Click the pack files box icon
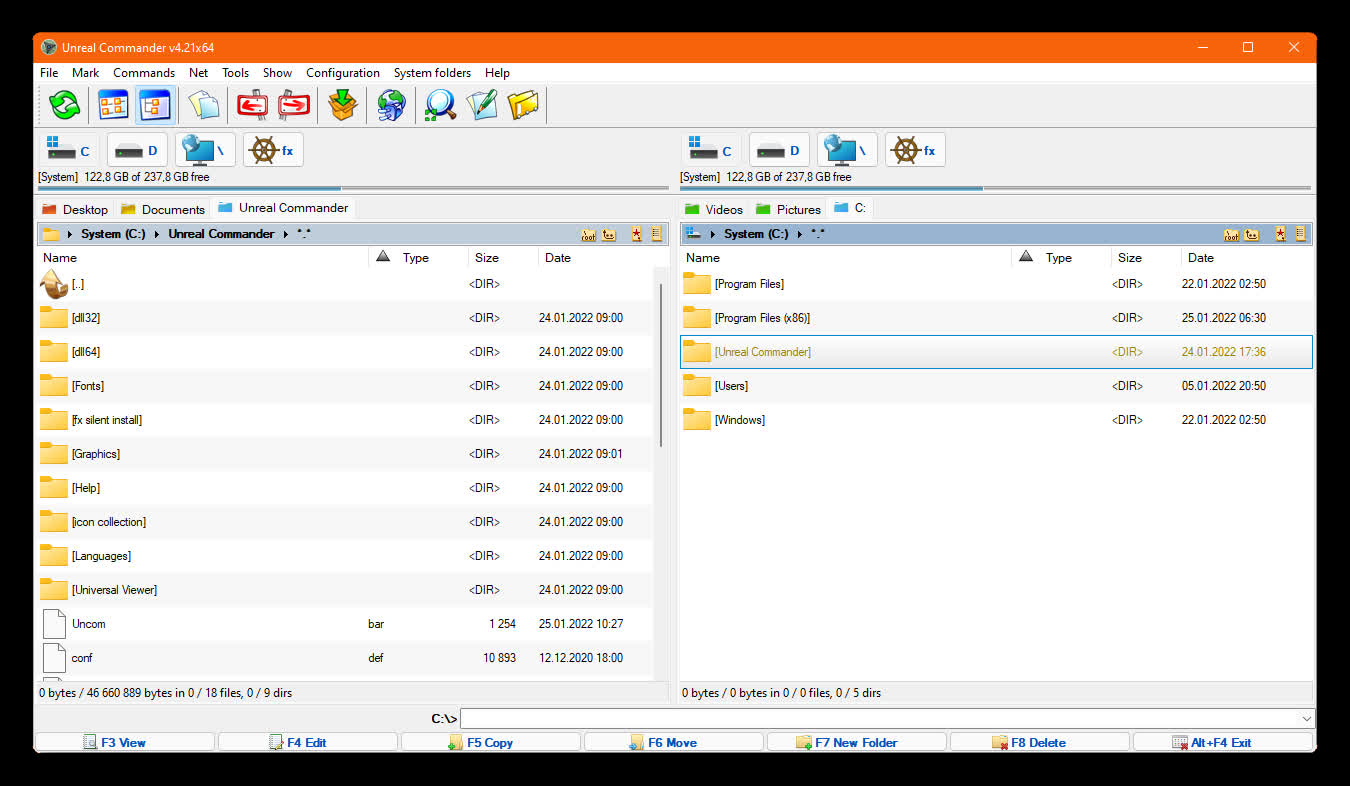 click(x=343, y=104)
